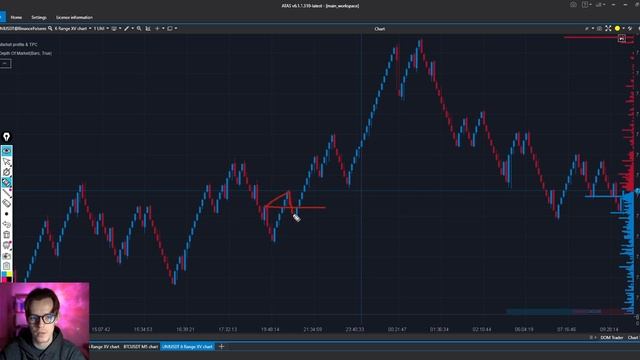Click the trash can to clear drawings

pyautogui.click(x=7, y=235)
